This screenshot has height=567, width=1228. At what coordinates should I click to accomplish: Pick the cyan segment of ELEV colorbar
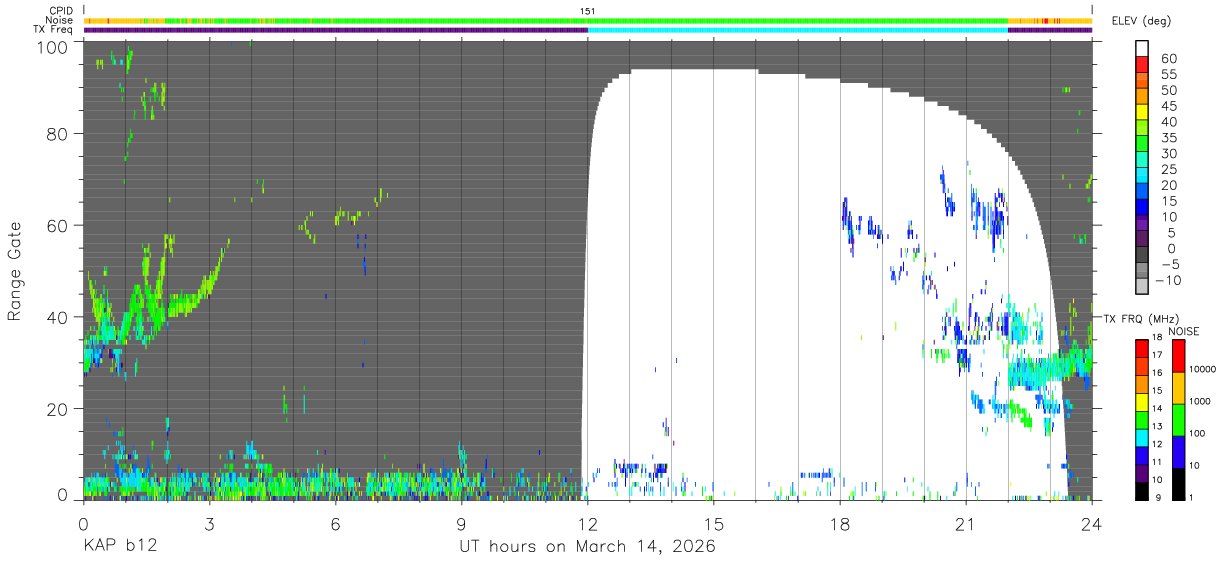[x=1142, y=177]
